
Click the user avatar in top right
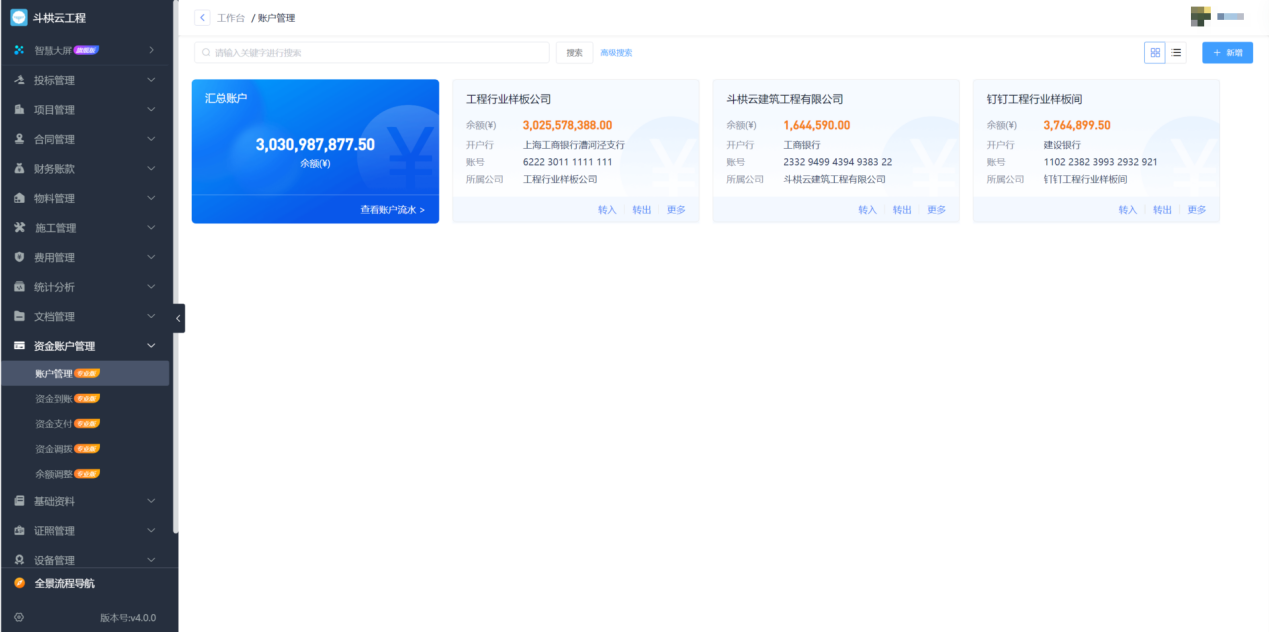tap(1200, 16)
